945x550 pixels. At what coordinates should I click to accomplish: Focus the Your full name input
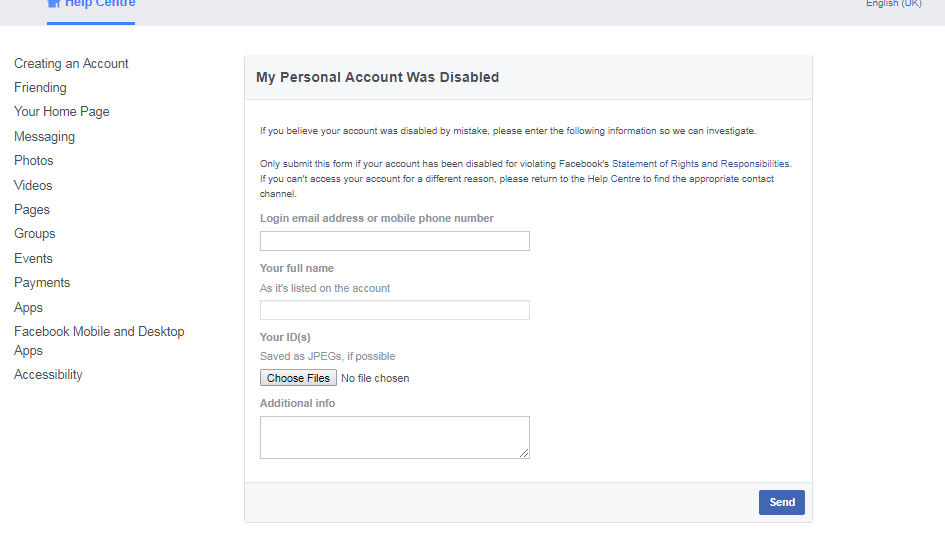click(394, 310)
